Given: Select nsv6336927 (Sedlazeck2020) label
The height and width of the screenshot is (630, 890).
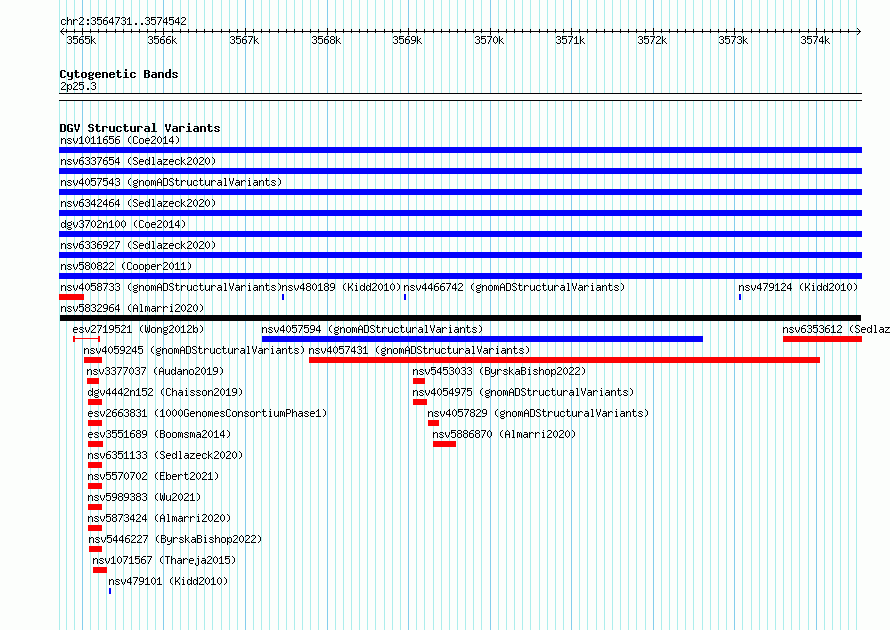Looking at the screenshot, I should pyautogui.click(x=138, y=245).
